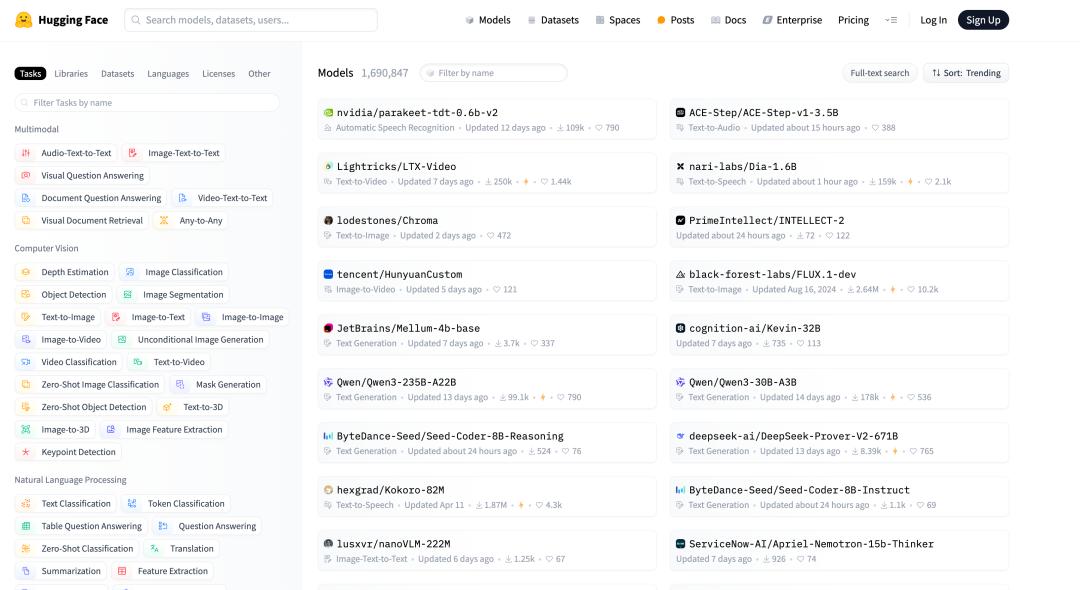Open Enterprise in the top navigation
This screenshot has height=590, width=1080.
point(792,20)
